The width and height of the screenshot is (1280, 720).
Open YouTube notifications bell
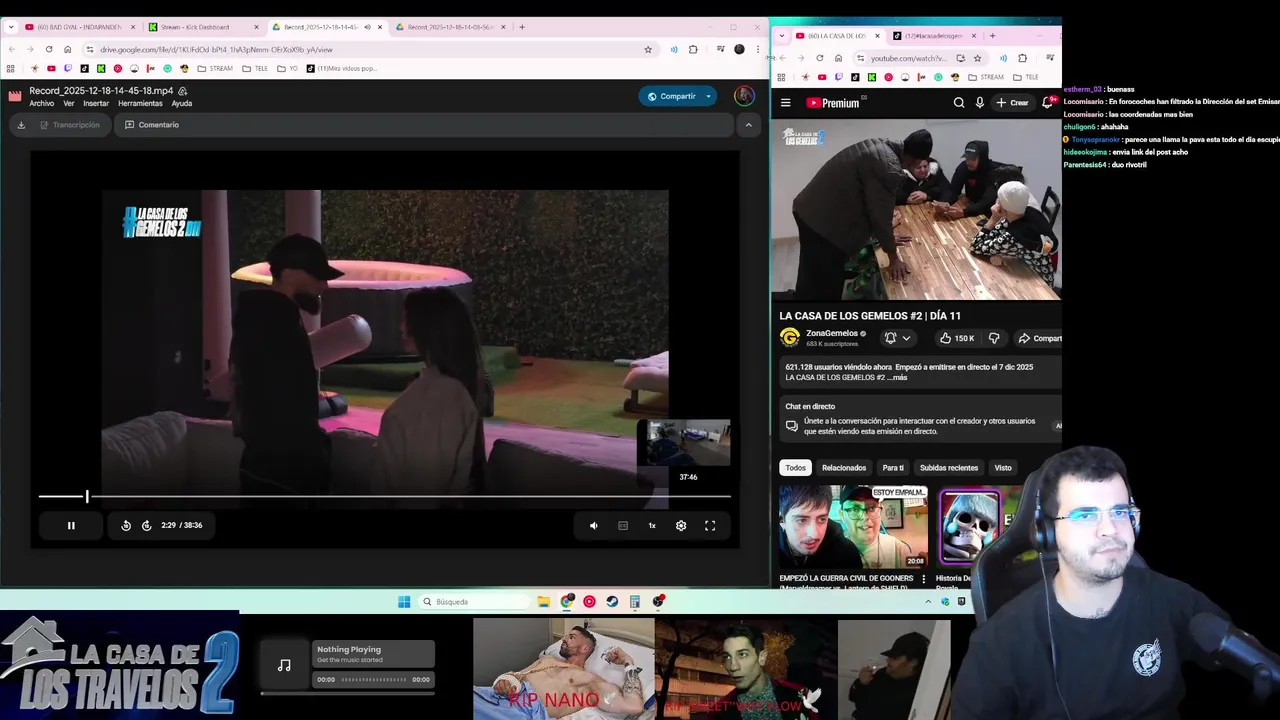click(x=1048, y=103)
